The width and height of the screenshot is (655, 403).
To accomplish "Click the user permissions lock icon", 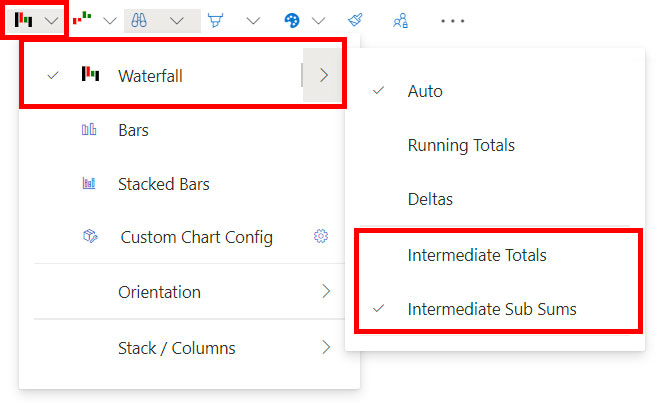I will [400, 20].
